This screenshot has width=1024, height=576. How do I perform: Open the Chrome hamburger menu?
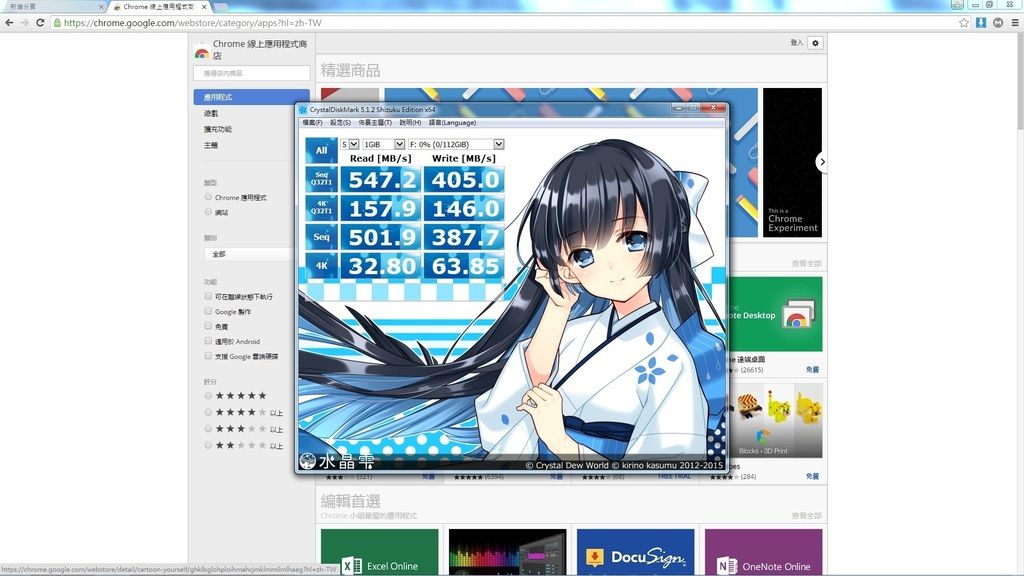(1015, 22)
